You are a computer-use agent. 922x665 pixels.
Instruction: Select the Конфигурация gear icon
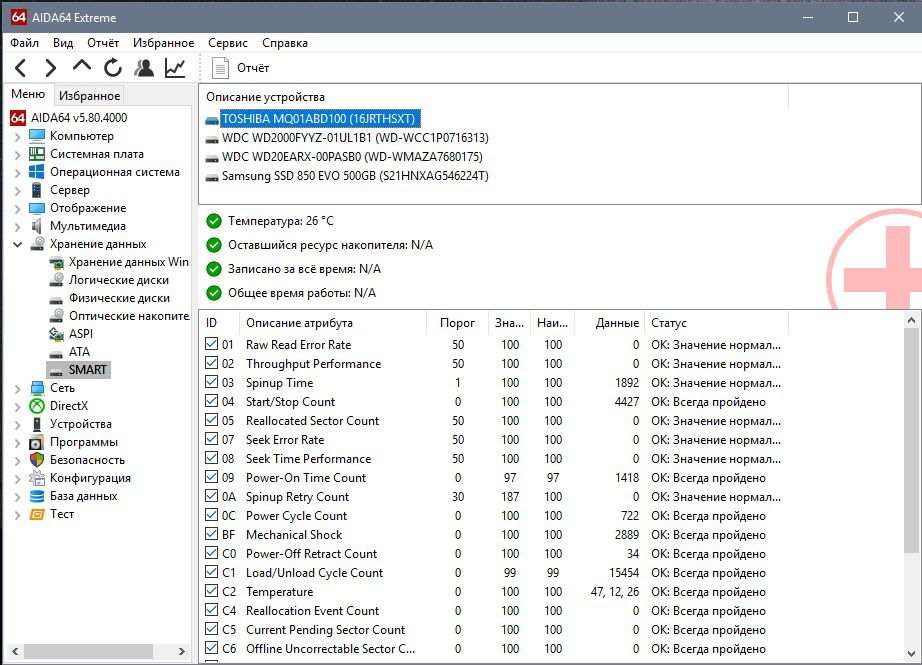37,478
